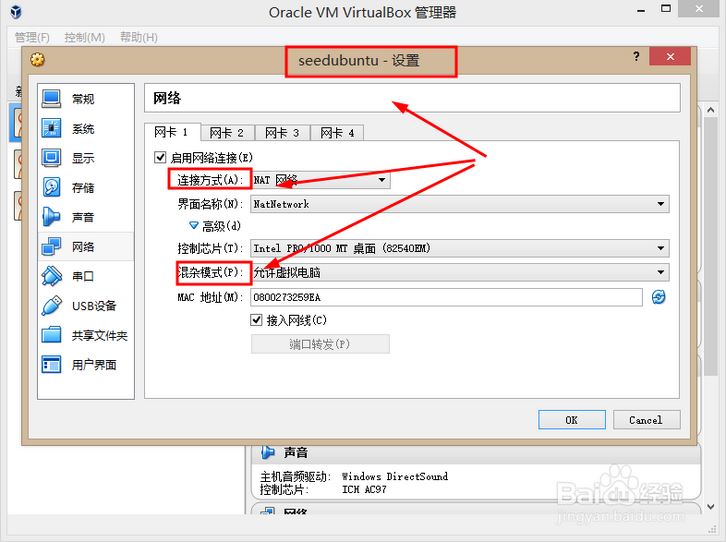Image resolution: width=726 pixels, height=542 pixels.
Task: Maximize the VirtualBox manager window
Action: (666, 9)
